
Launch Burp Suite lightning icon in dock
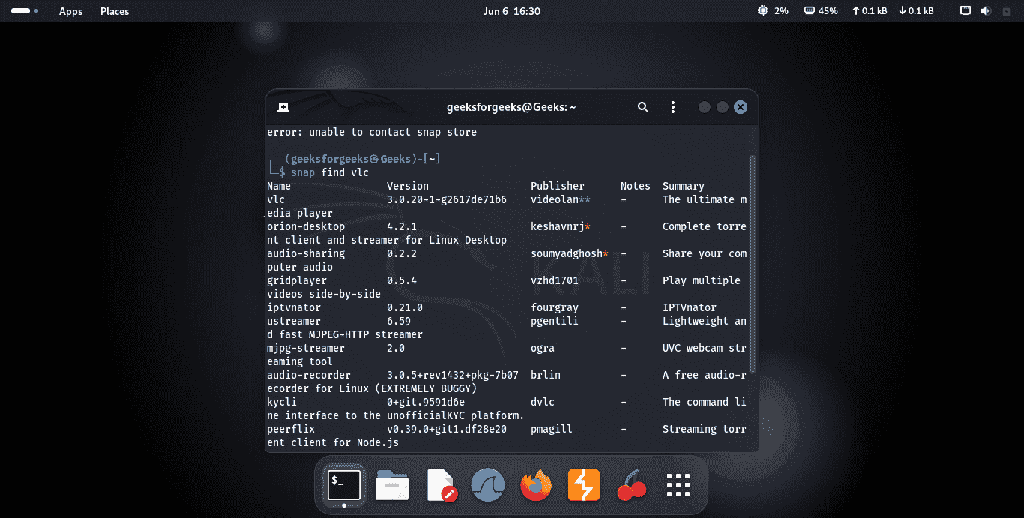coord(584,485)
